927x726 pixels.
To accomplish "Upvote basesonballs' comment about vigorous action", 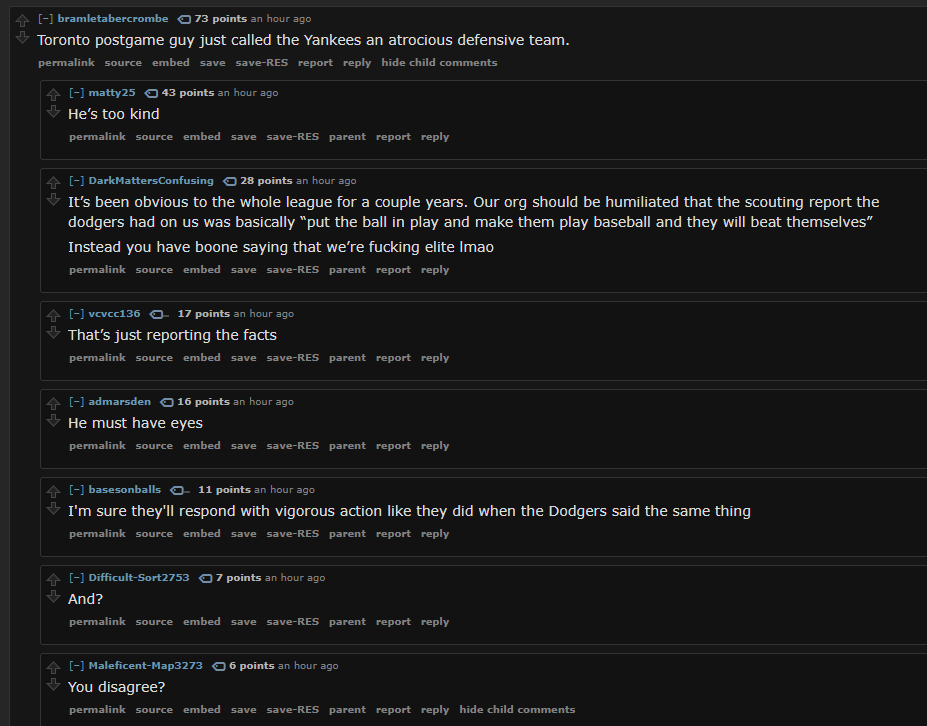I will (x=53, y=492).
